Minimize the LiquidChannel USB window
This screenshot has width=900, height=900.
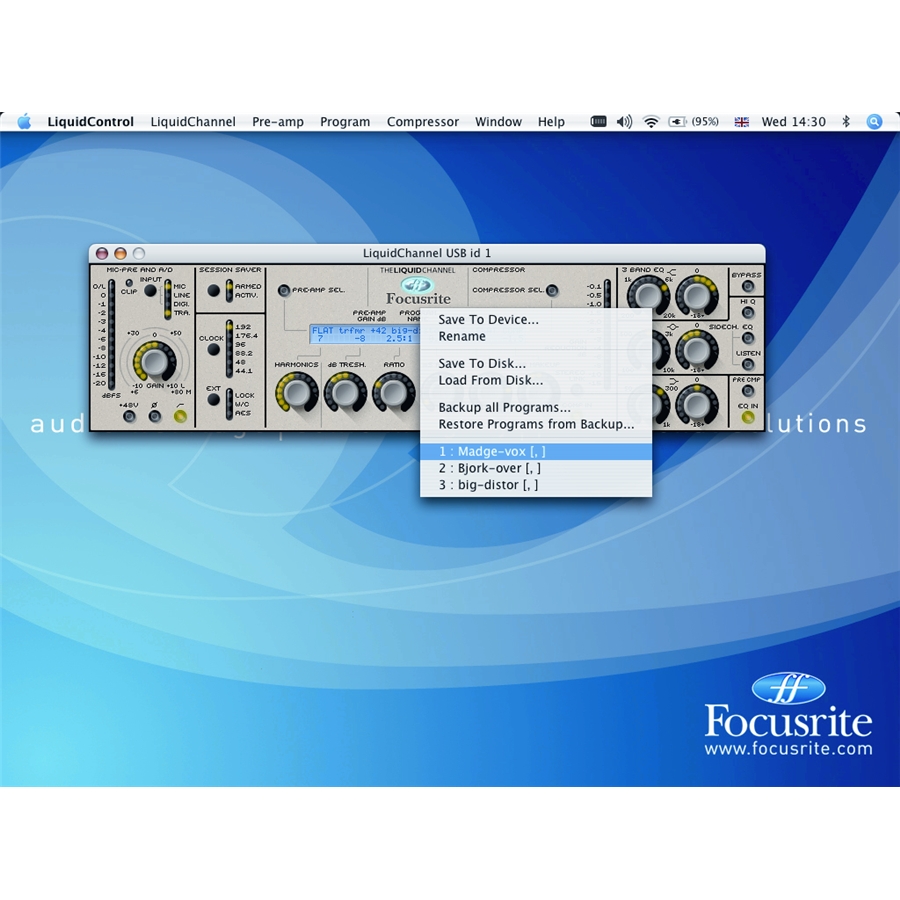pyautogui.click(x=121, y=253)
